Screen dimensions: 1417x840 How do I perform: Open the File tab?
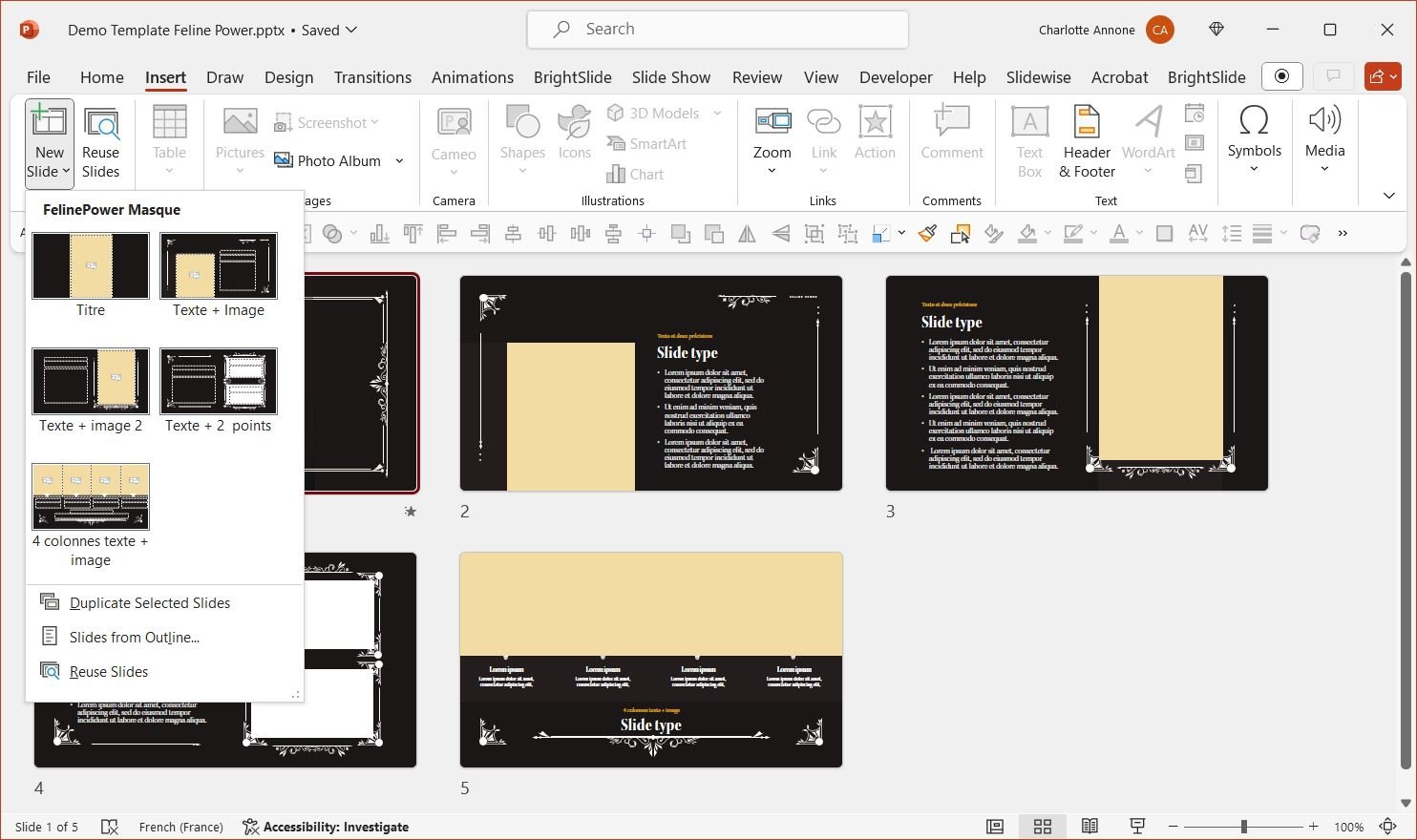click(38, 77)
